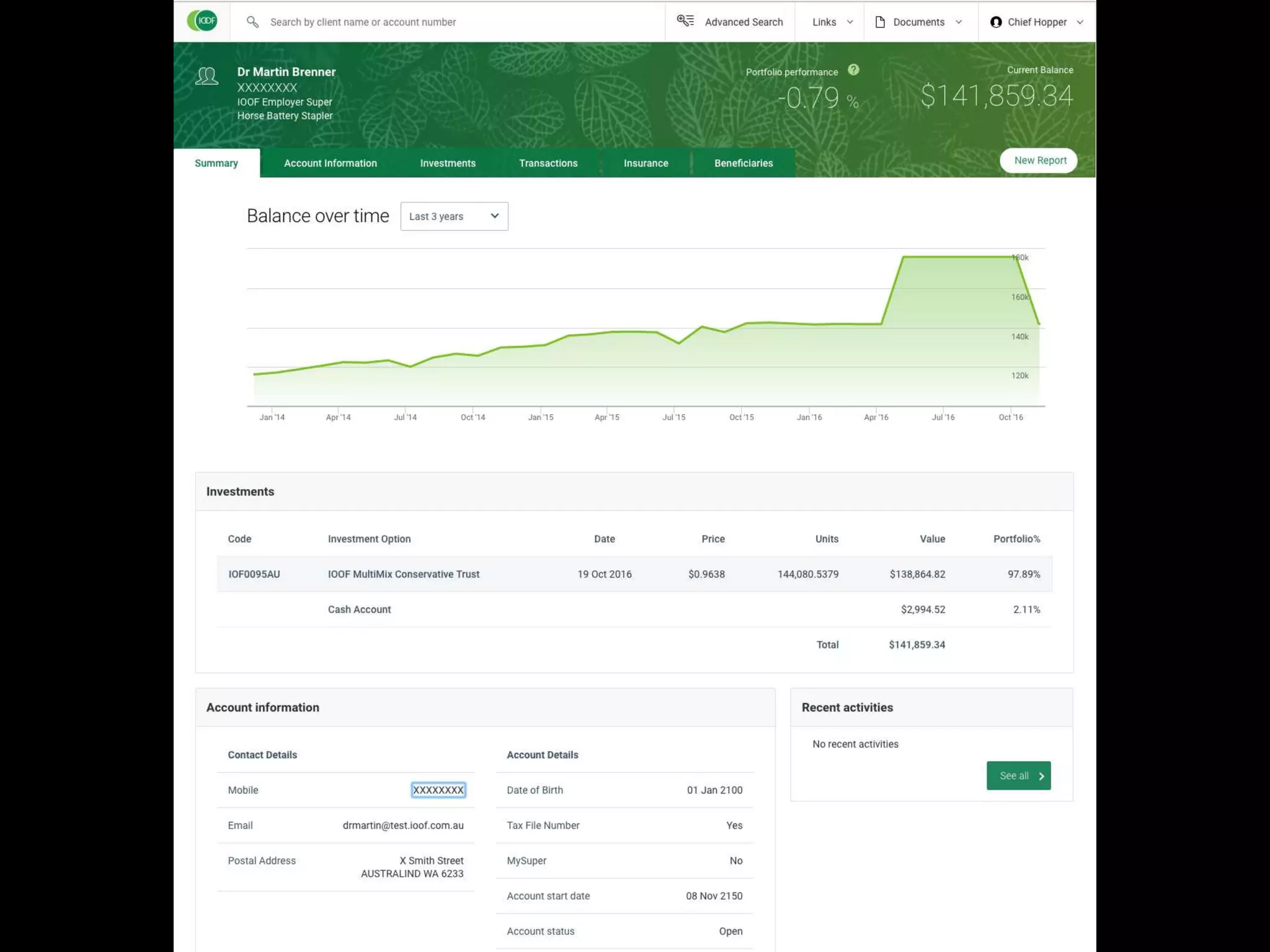1270x952 pixels.
Task: Click the 144,080.5379 units cell
Action: click(x=808, y=575)
